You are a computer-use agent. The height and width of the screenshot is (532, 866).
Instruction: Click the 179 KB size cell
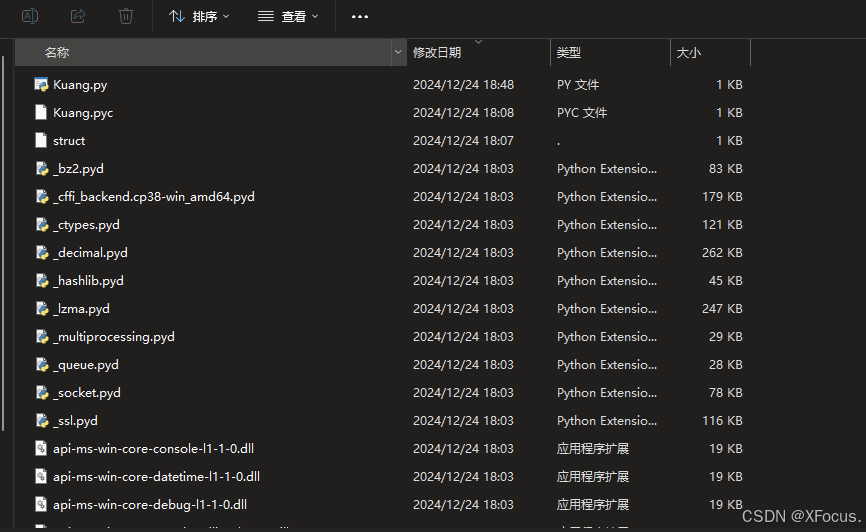(x=722, y=197)
